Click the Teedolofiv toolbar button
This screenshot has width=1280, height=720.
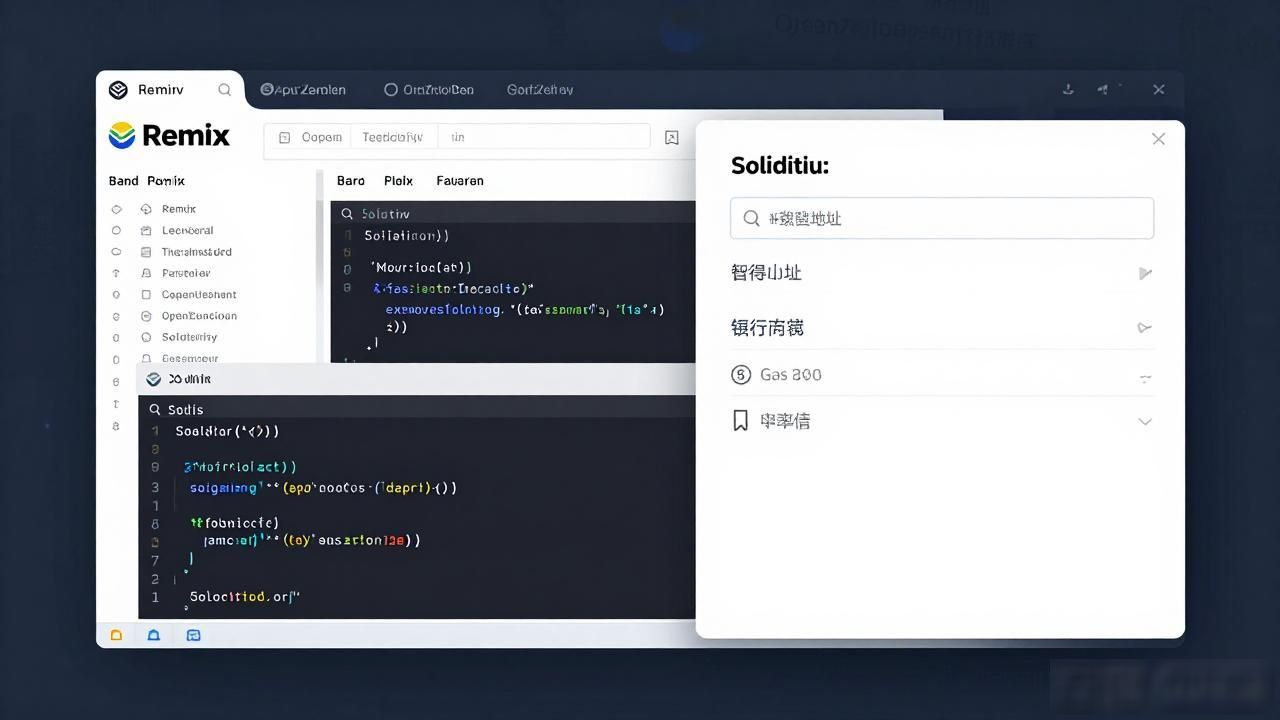click(393, 137)
